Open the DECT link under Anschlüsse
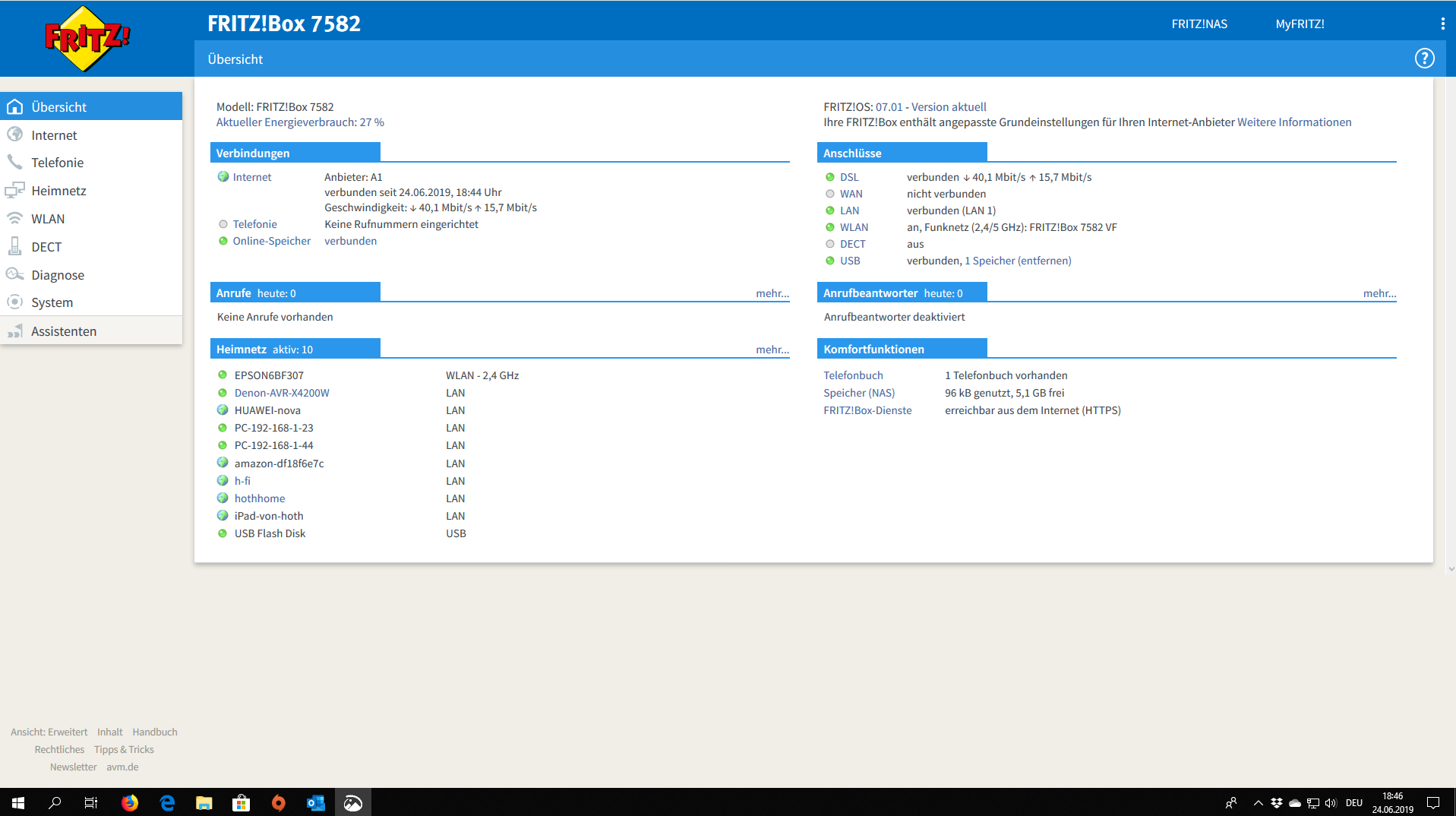1456x816 pixels. click(x=852, y=244)
